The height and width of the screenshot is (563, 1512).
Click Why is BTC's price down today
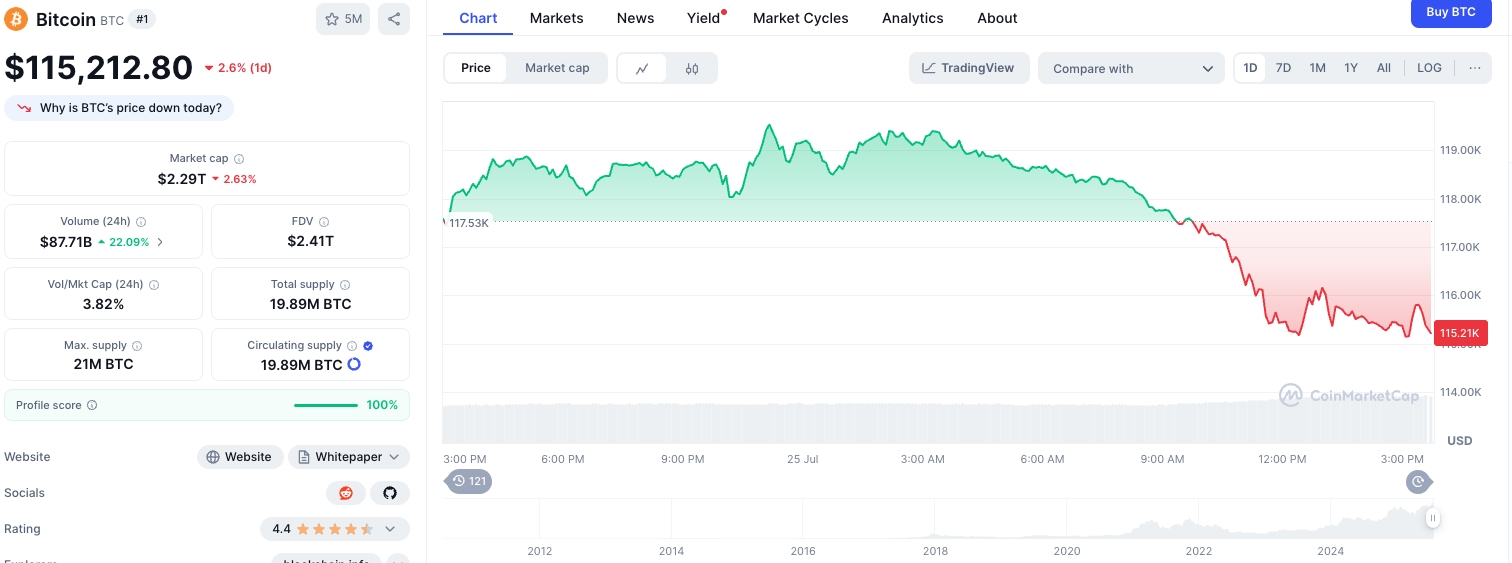click(120, 108)
